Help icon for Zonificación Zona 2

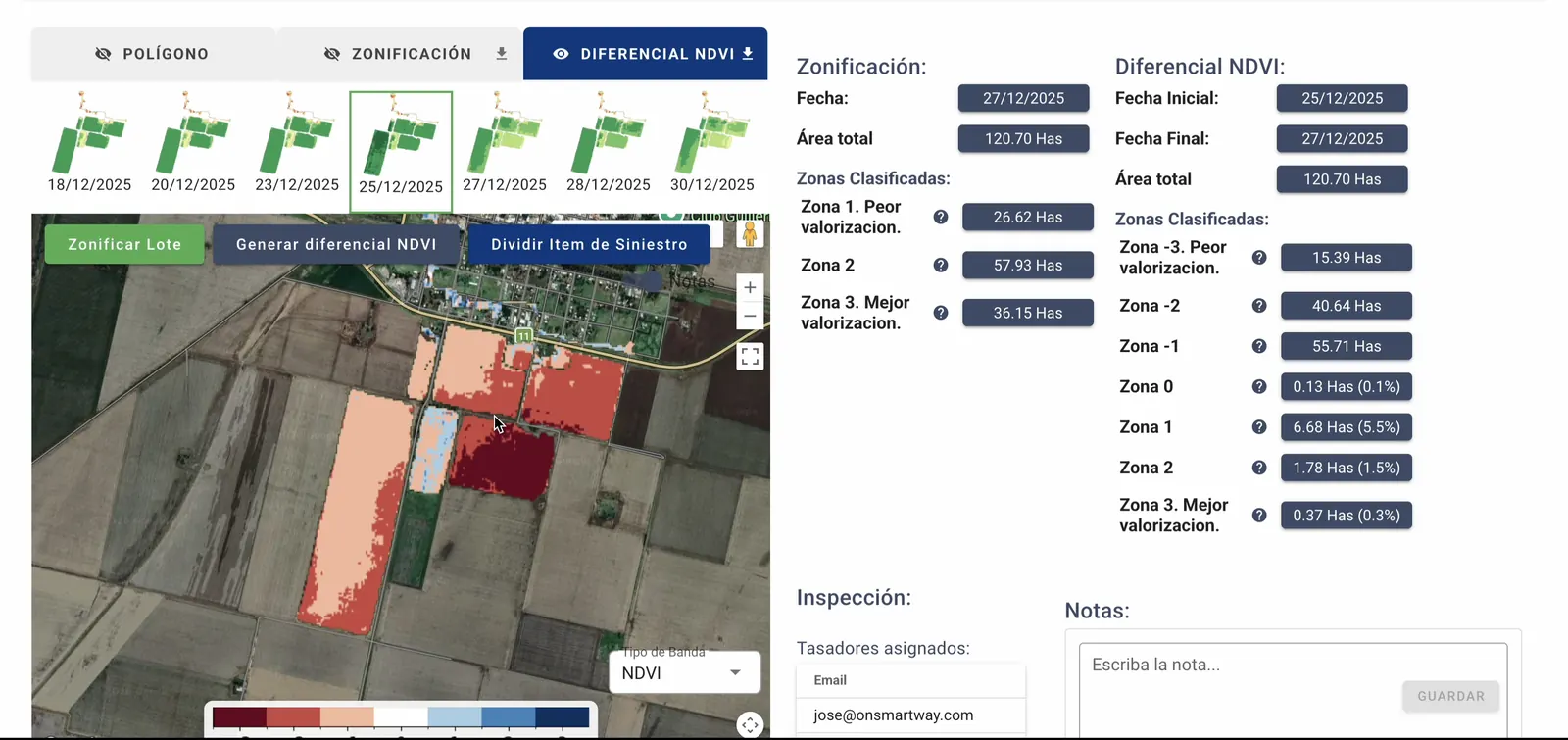[941, 265]
